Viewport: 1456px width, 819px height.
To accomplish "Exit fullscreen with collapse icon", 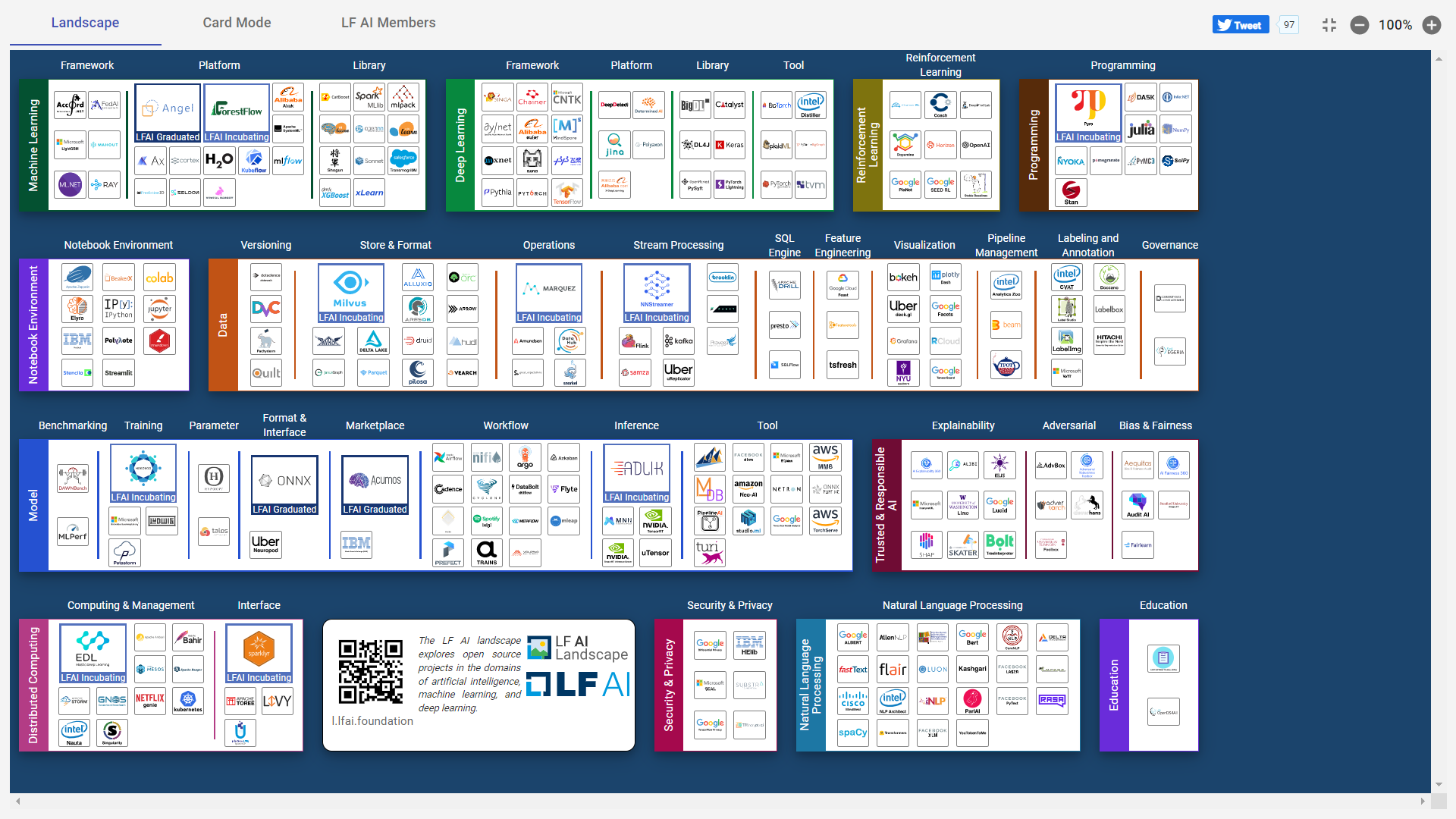I will point(1329,25).
